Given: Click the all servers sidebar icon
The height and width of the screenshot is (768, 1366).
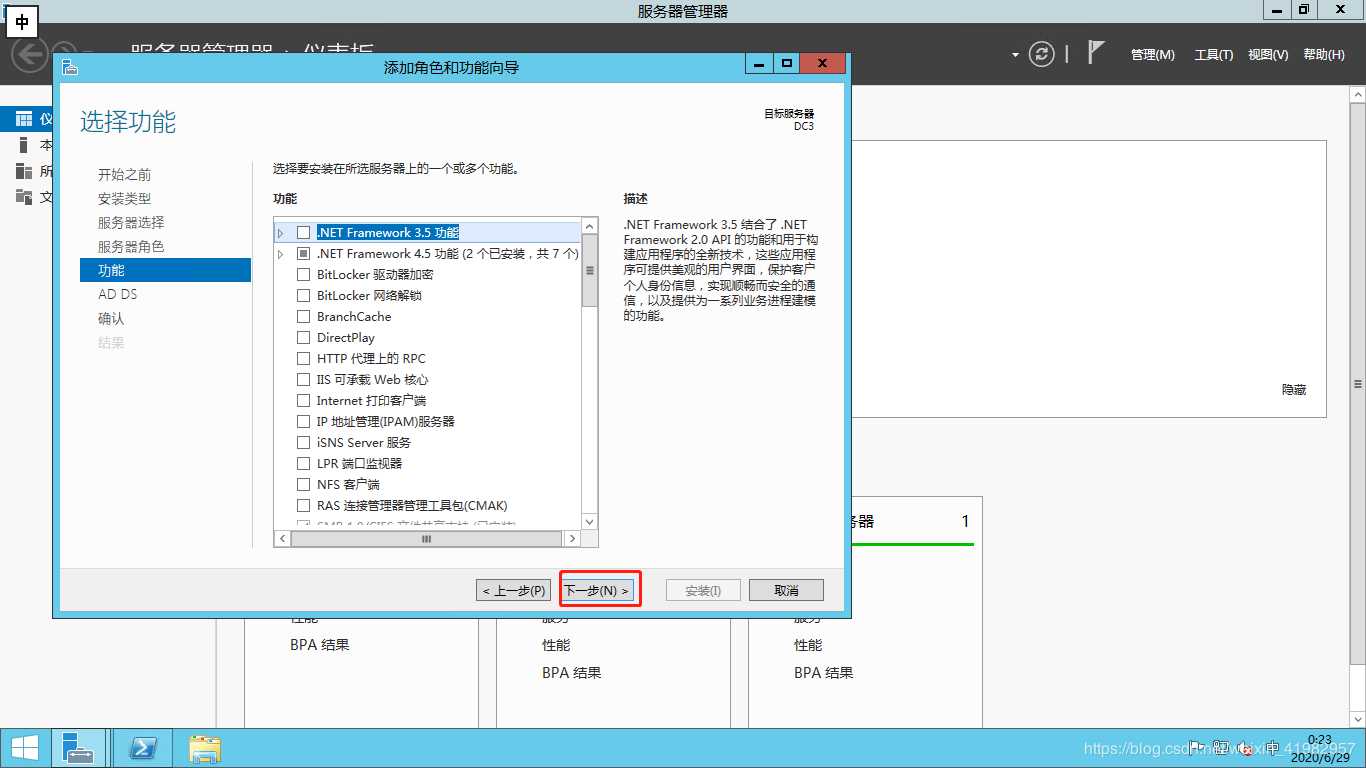Looking at the screenshot, I should tap(24, 171).
